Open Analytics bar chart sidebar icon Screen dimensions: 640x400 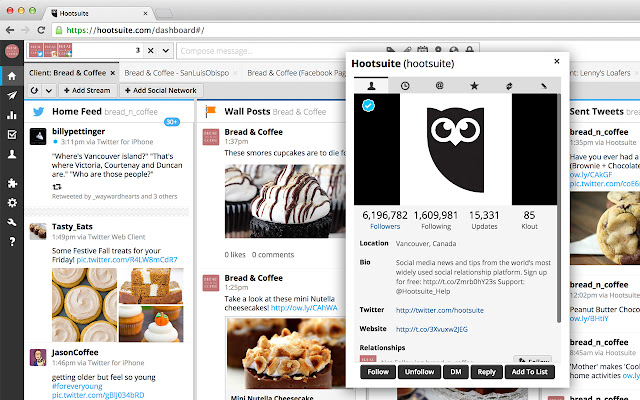(12, 115)
